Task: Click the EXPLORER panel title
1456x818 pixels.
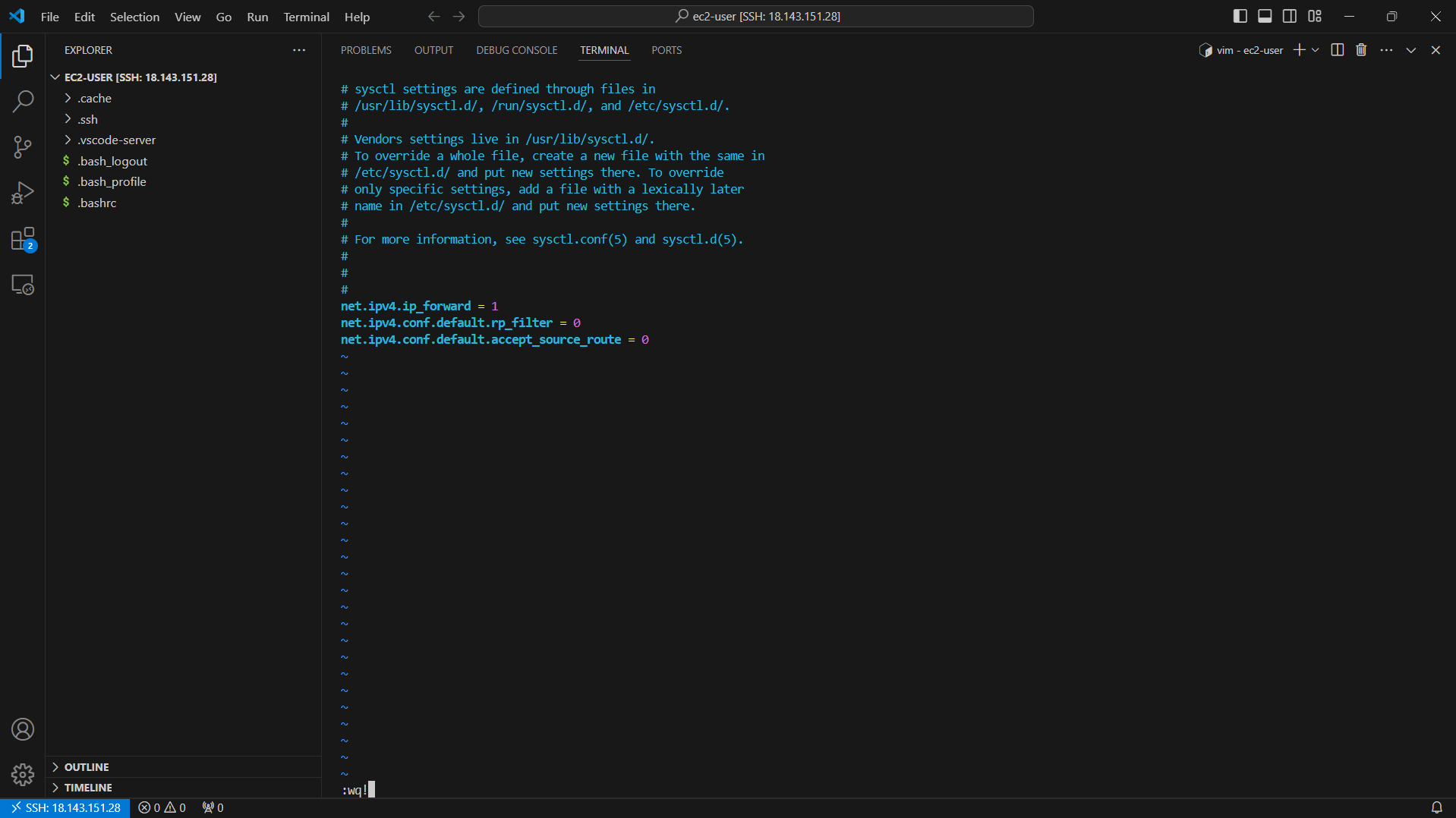Action: tap(88, 50)
